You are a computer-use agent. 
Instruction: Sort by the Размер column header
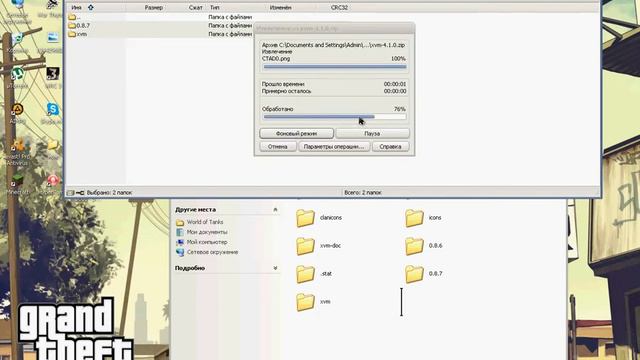pyautogui.click(x=153, y=8)
